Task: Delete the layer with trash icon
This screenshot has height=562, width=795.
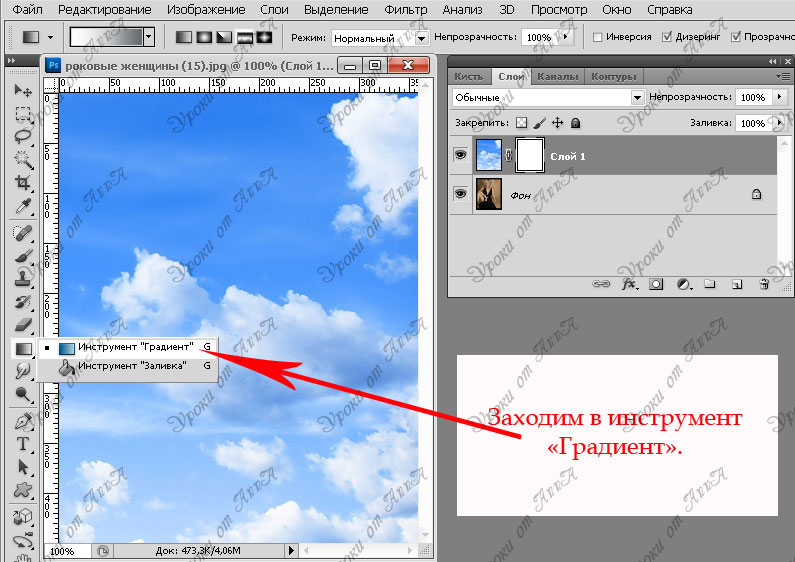Action: pos(764,284)
